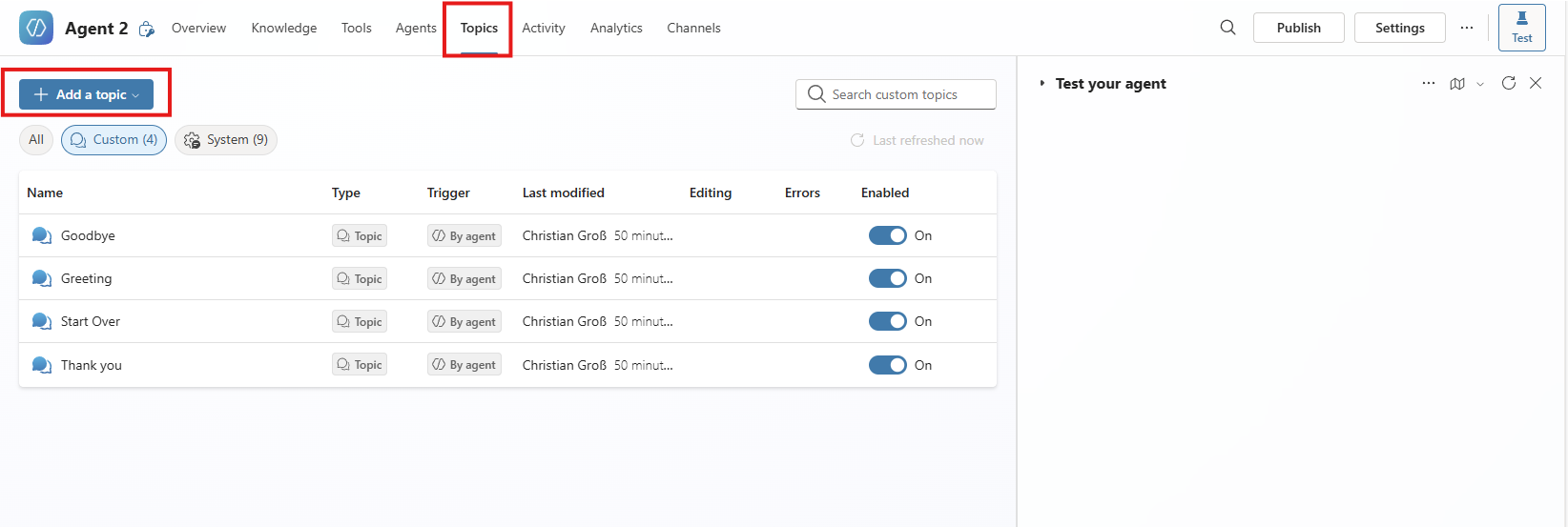Select the Topics tab
This screenshot has height=527, width=1568.
tap(479, 28)
